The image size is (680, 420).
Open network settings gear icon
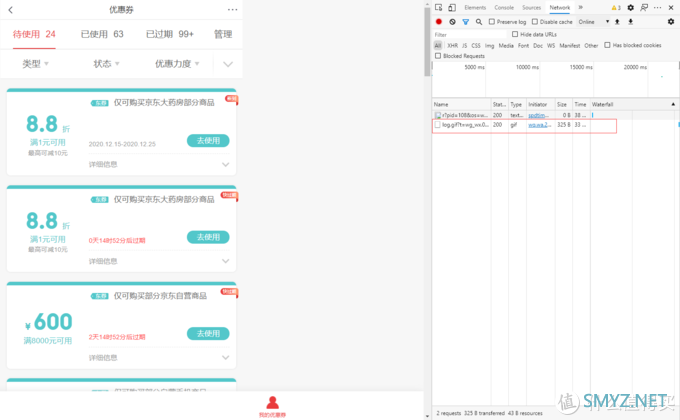(671, 22)
